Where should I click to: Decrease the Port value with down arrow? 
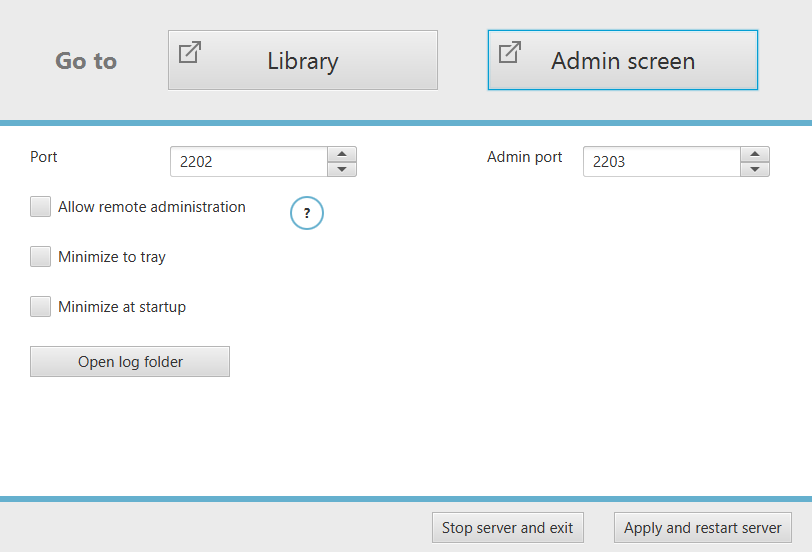click(342, 169)
